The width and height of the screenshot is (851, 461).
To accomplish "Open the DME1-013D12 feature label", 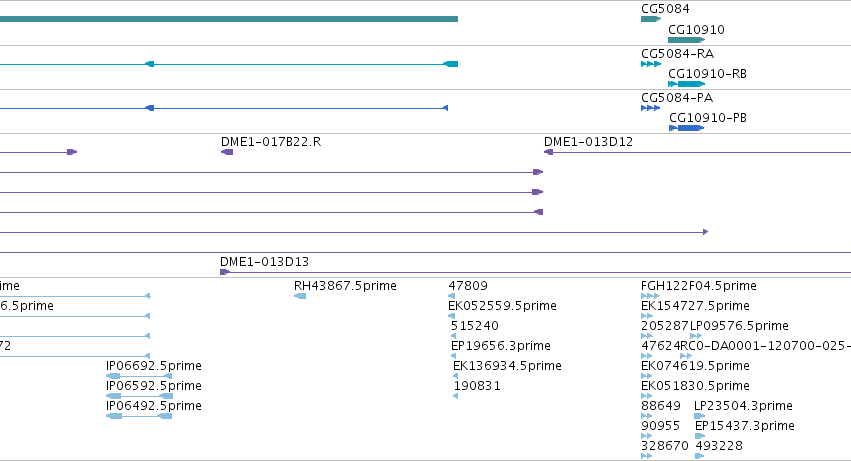I will 588,142.
